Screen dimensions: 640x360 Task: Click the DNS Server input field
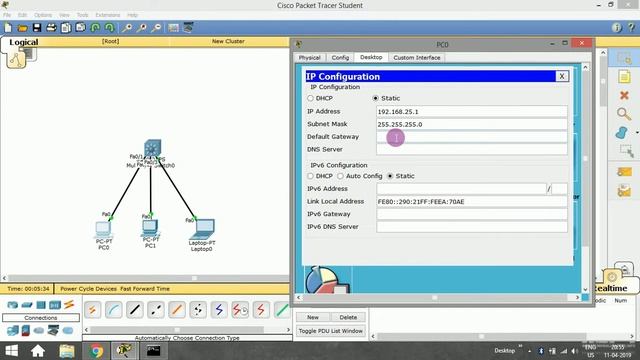coord(471,149)
